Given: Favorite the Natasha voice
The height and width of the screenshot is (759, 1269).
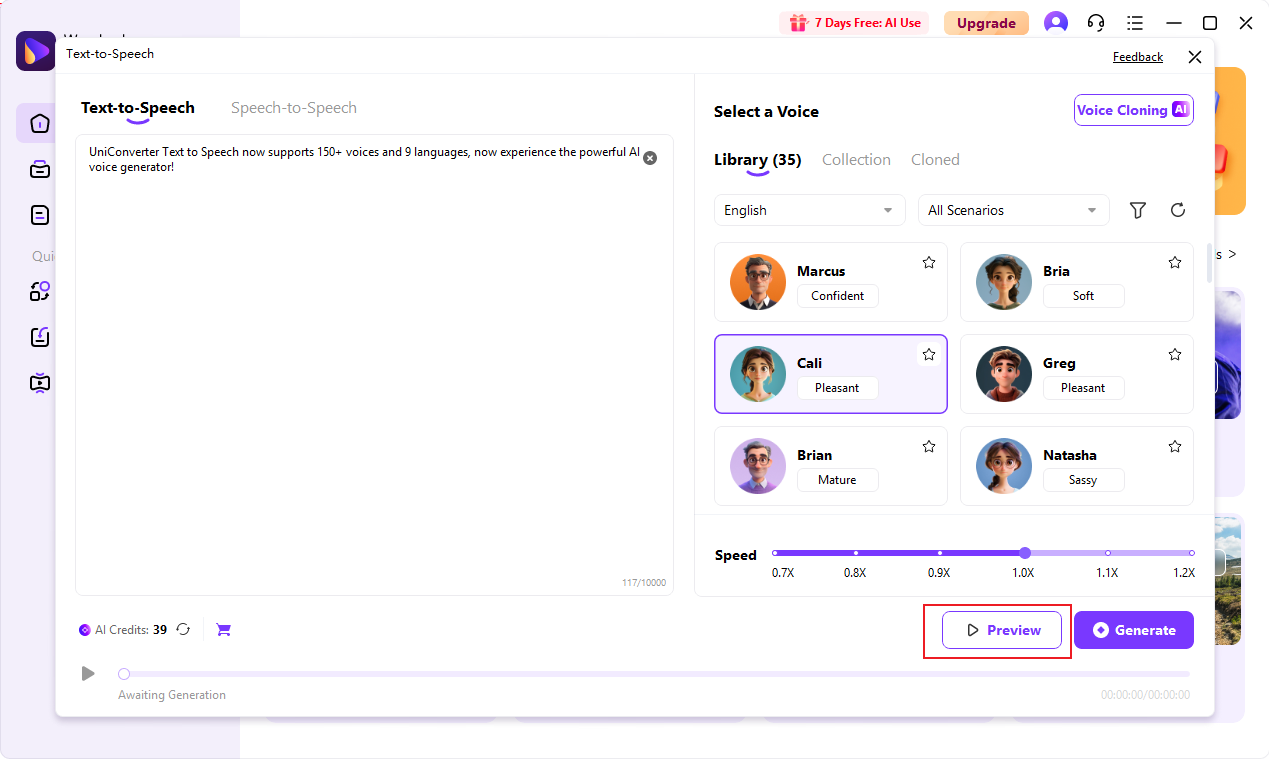Looking at the screenshot, I should click(x=1175, y=447).
